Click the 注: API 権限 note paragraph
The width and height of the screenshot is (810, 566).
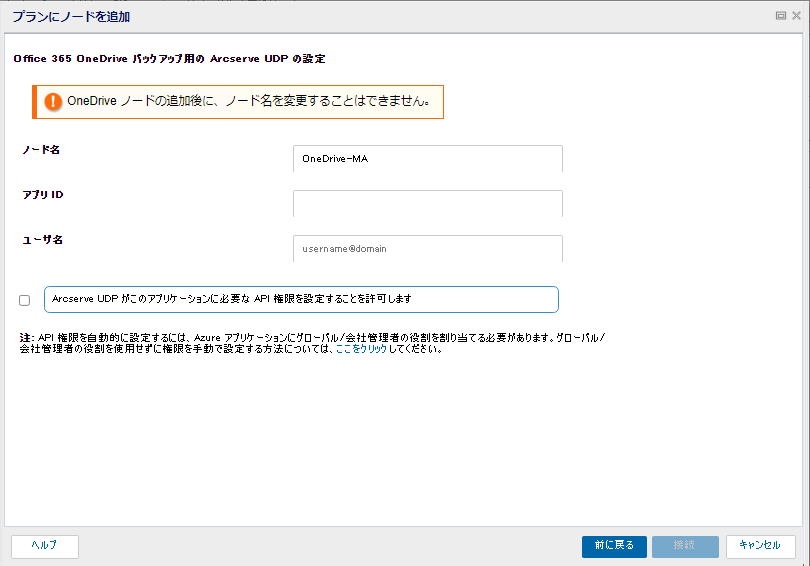click(313, 343)
